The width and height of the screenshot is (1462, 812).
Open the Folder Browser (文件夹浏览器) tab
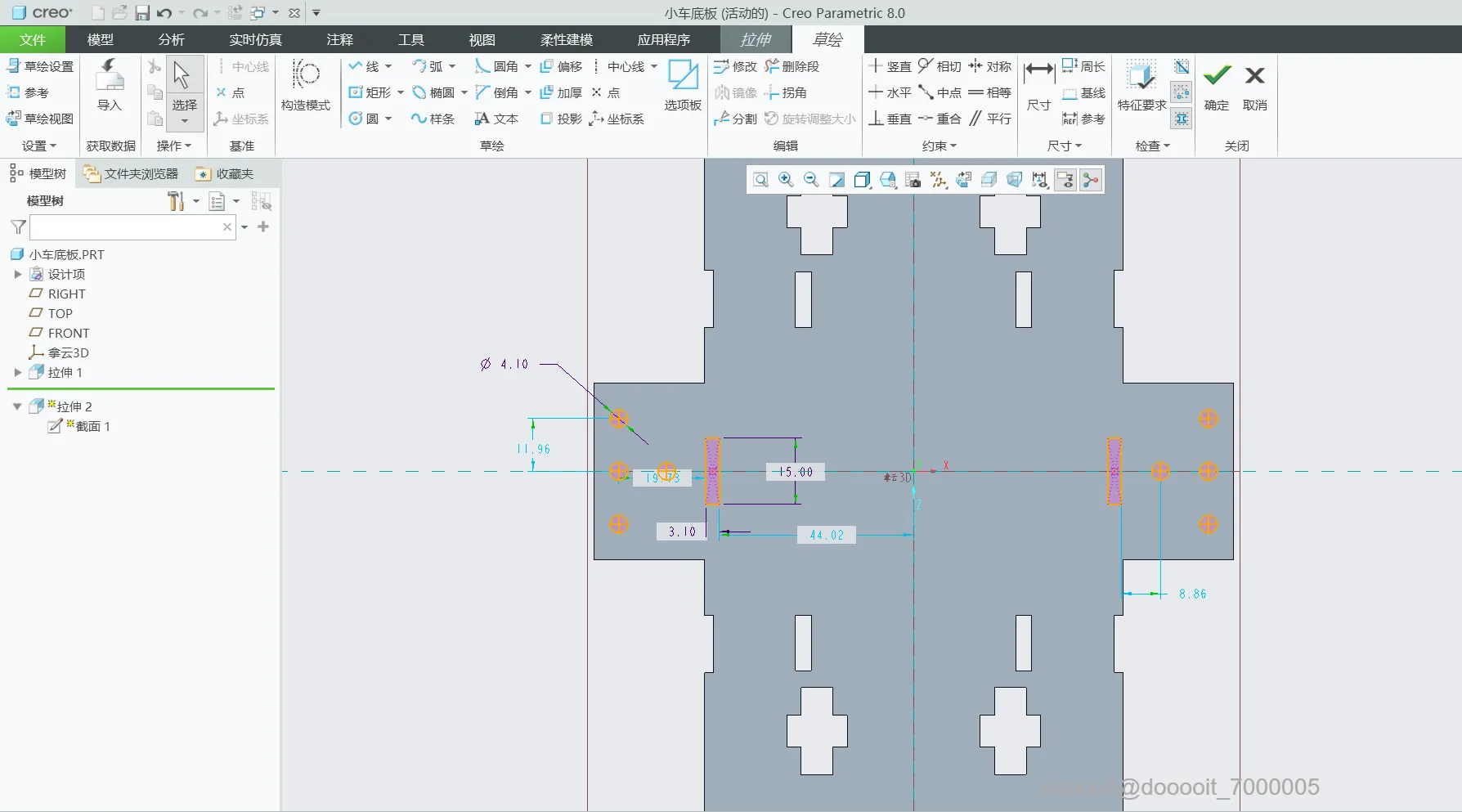pyautogui.click(x=131, y=173)
